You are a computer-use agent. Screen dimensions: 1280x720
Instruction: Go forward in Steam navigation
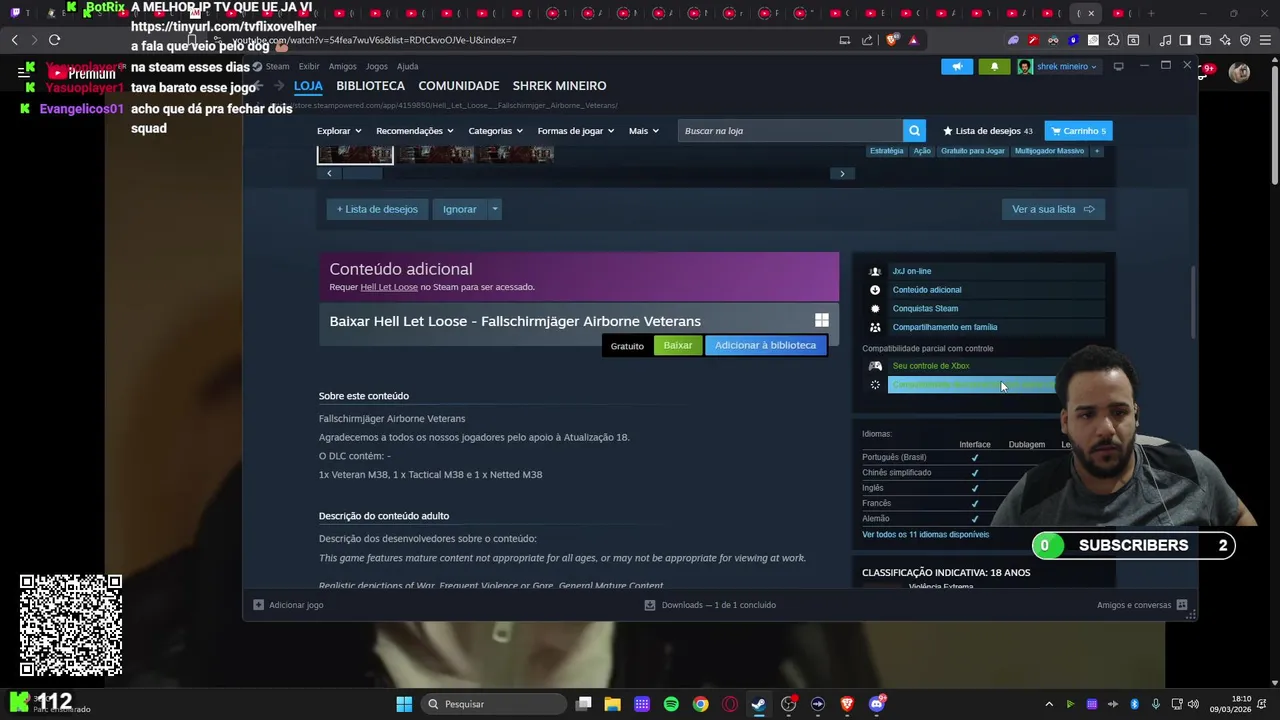[x=279, y=86]
